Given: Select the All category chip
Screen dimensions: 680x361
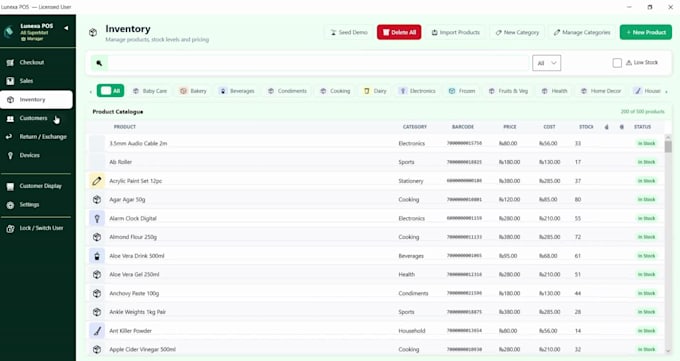Looking at the screenshot, I should click(111, 91).
